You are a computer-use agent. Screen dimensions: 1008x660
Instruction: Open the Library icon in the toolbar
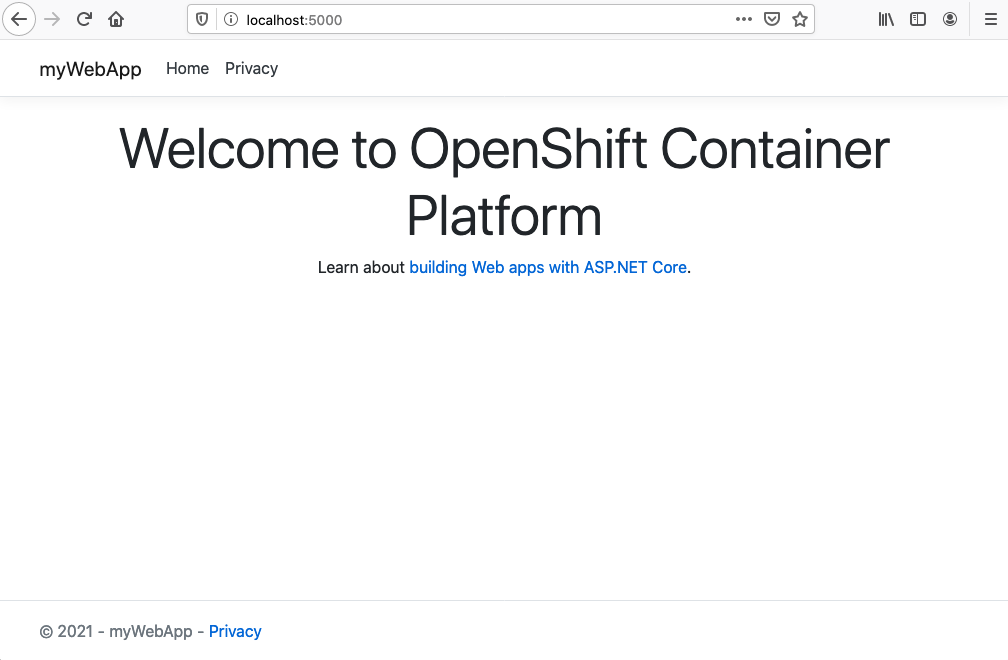885,18
